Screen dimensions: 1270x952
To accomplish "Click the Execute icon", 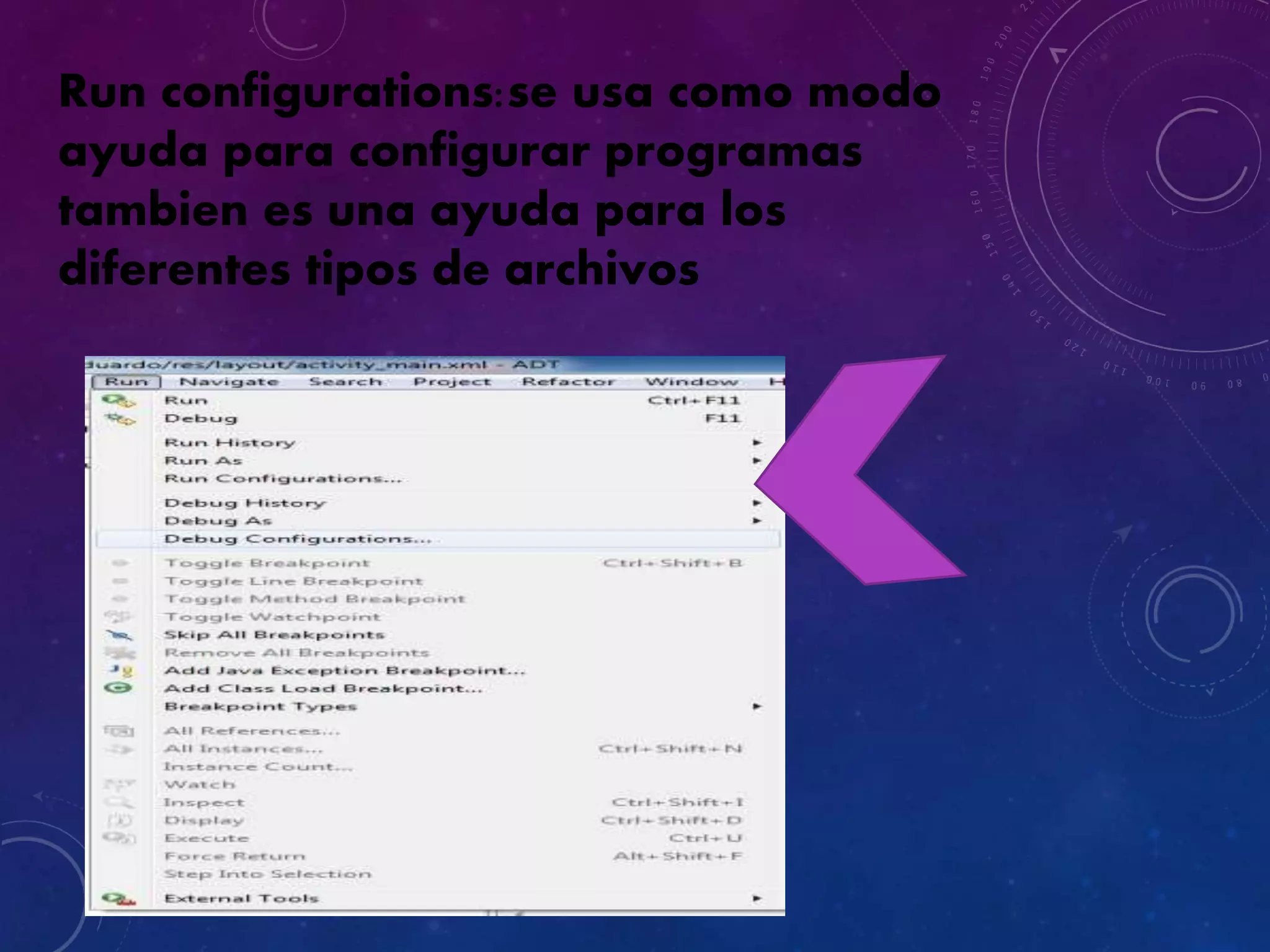I will (119, 839).
